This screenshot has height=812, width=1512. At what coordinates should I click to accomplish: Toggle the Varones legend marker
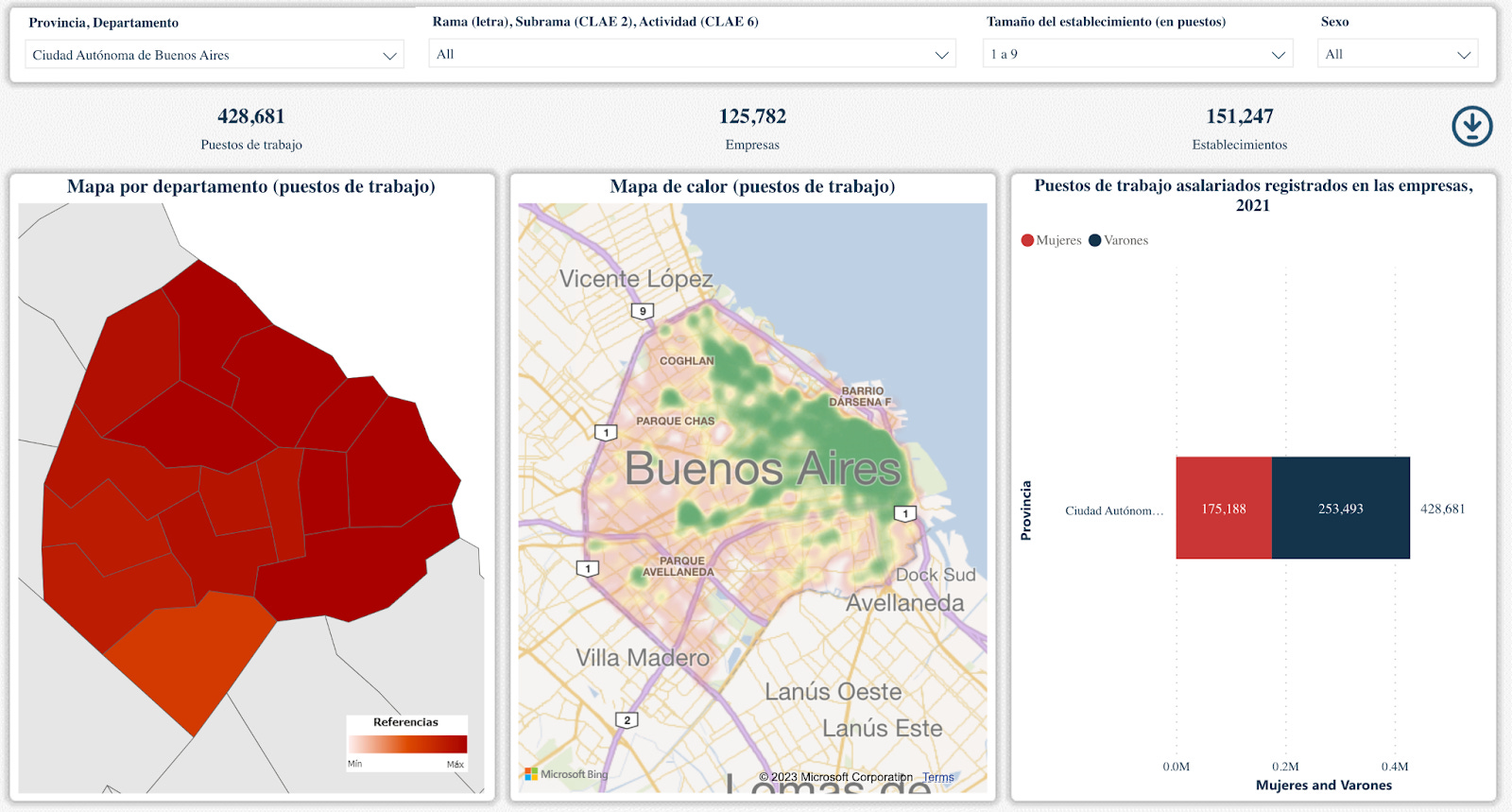(x=1095, y=240)
